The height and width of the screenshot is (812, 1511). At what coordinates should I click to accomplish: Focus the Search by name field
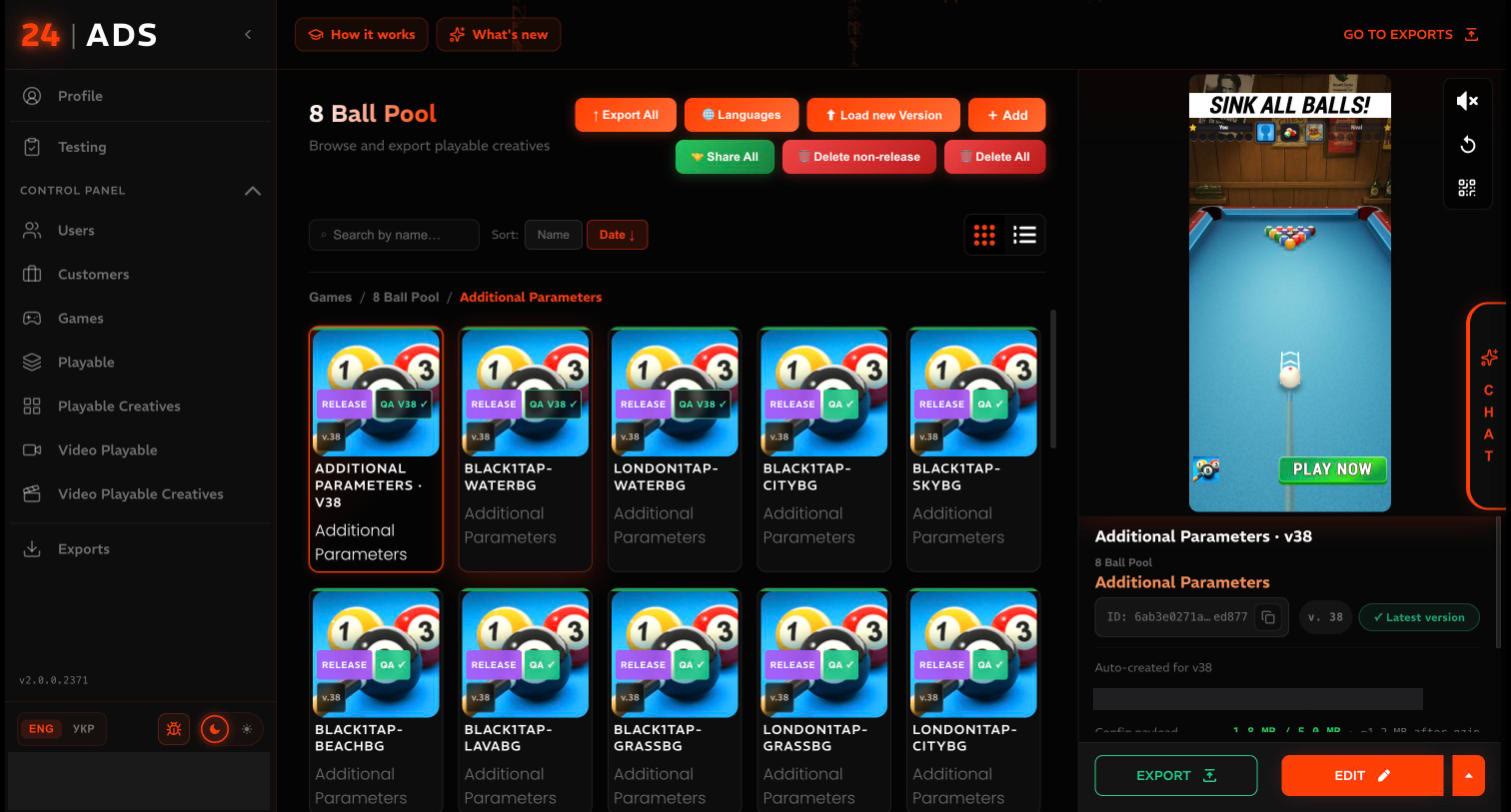pos(394,235)
